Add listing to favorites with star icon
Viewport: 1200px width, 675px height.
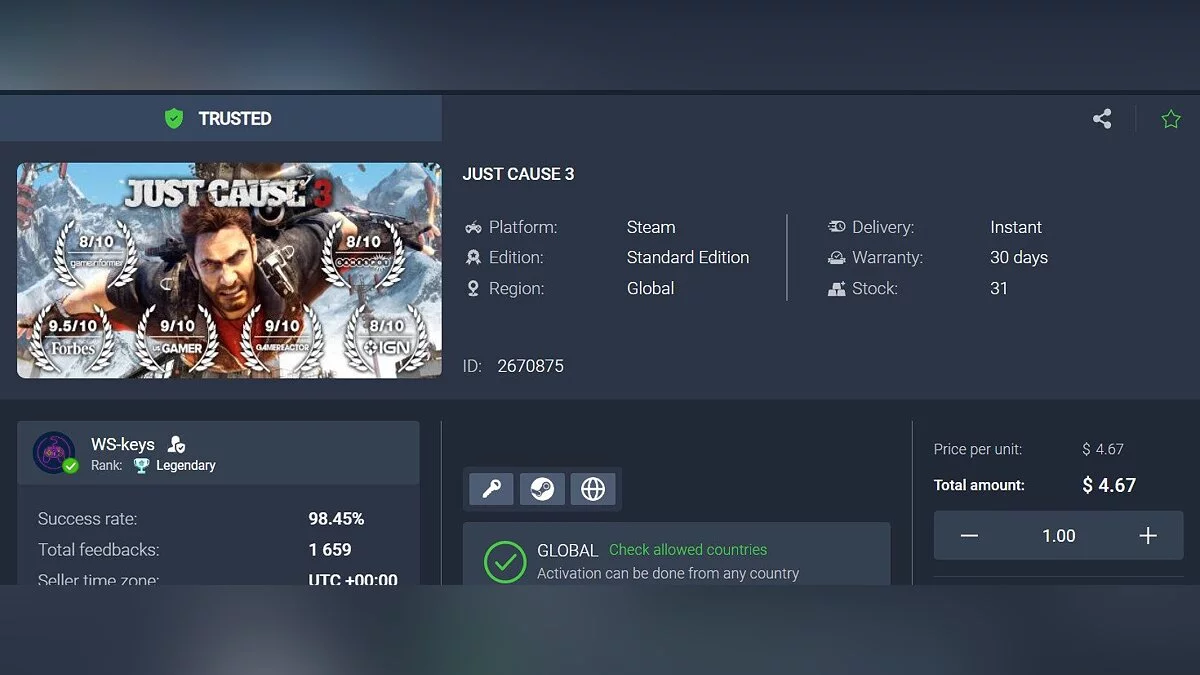tap(1171, 119)
